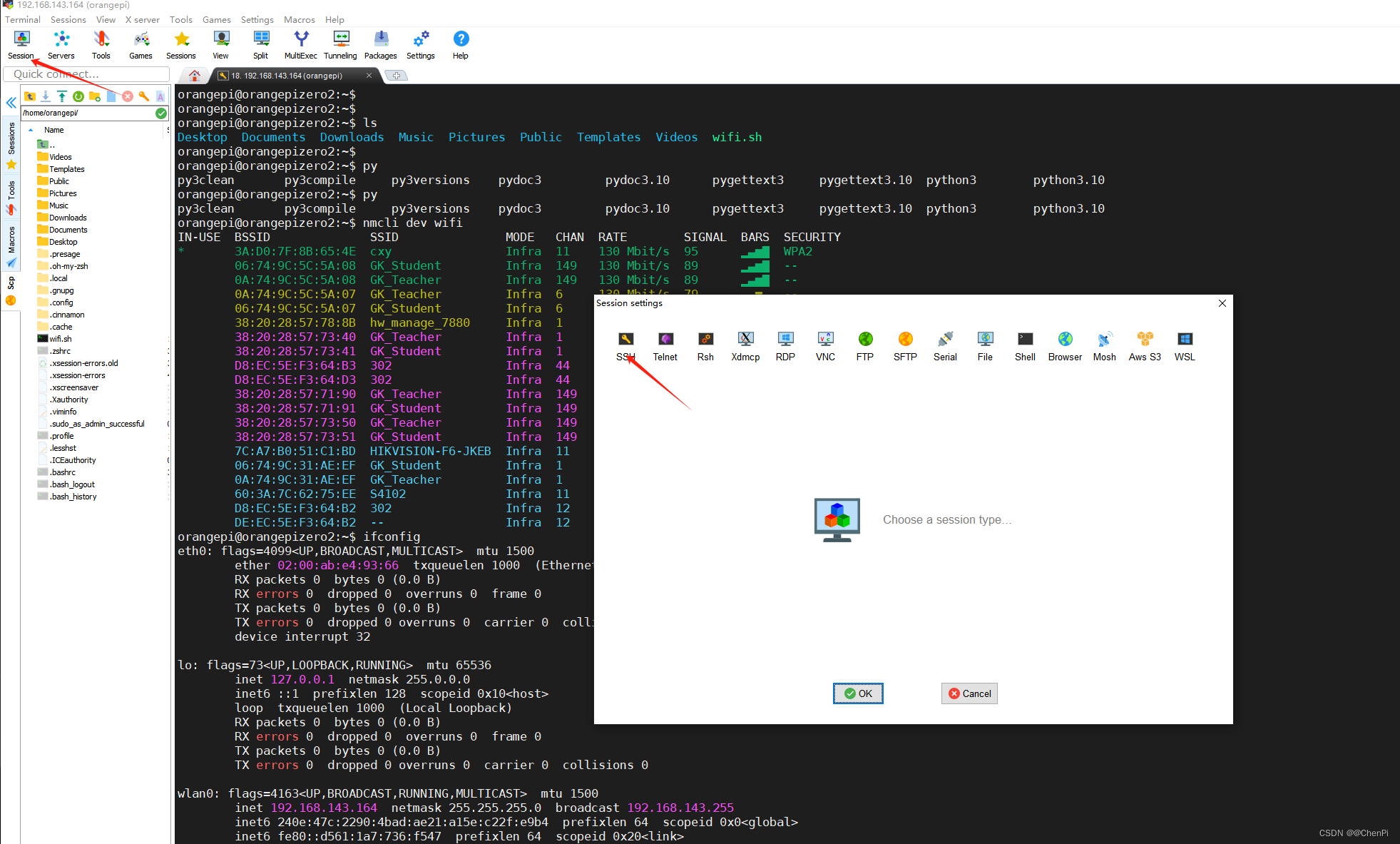Click green checkmark beside remote path
Screen dimensions: 1400x844
pos(161,113)
